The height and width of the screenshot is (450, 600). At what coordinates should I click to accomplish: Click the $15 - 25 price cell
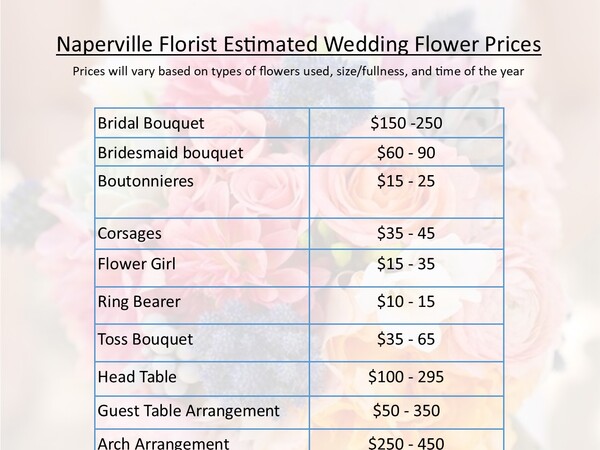[406, 192]
